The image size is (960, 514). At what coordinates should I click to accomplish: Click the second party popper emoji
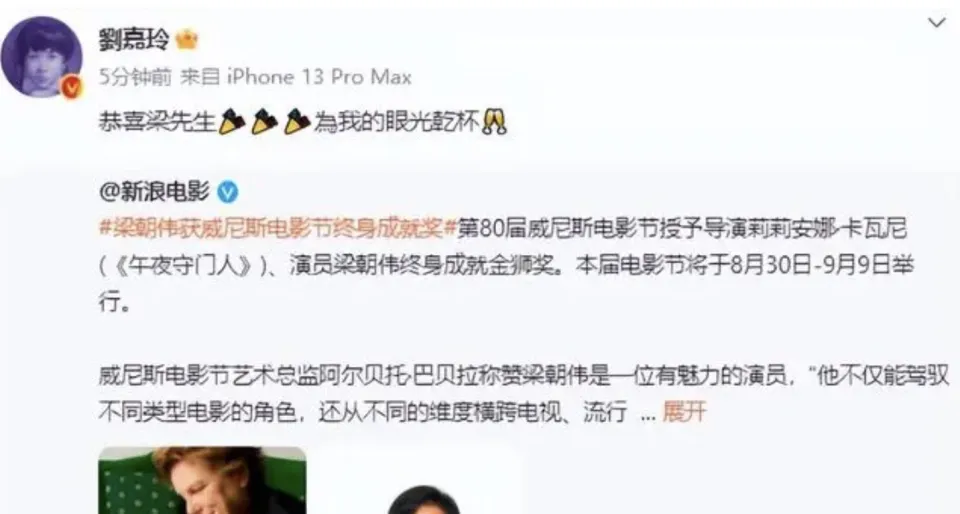264,122
